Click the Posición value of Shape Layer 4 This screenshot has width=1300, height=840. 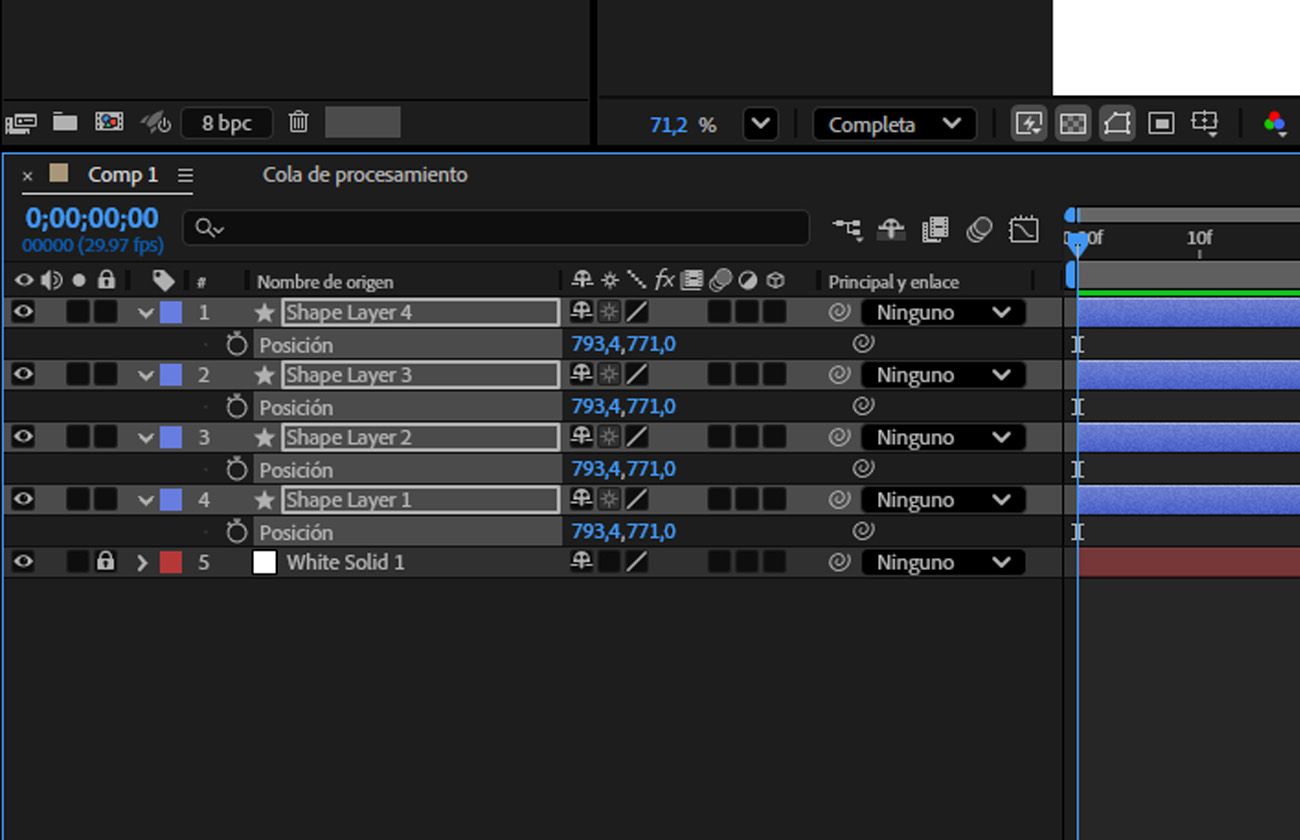point(623,344)
